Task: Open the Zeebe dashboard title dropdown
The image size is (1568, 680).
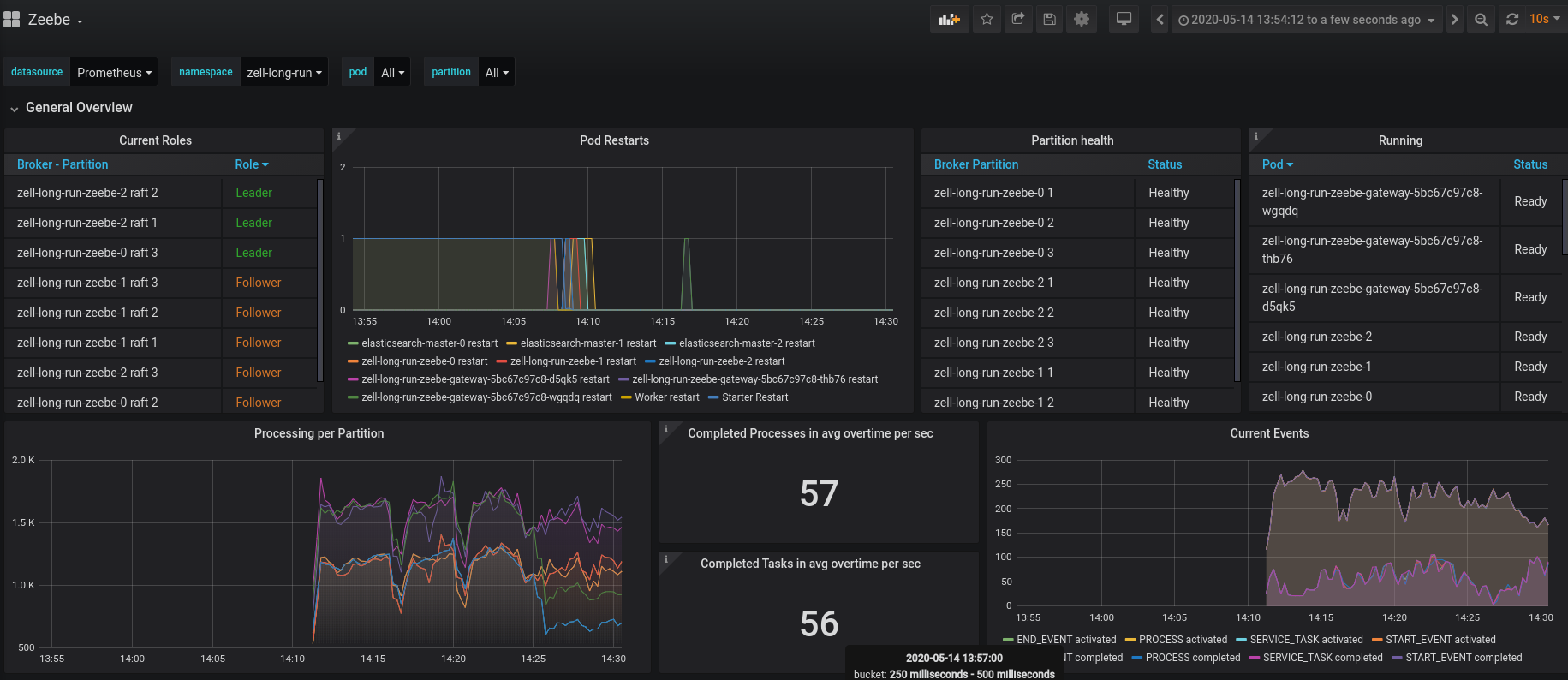Action: coord(56,20)
